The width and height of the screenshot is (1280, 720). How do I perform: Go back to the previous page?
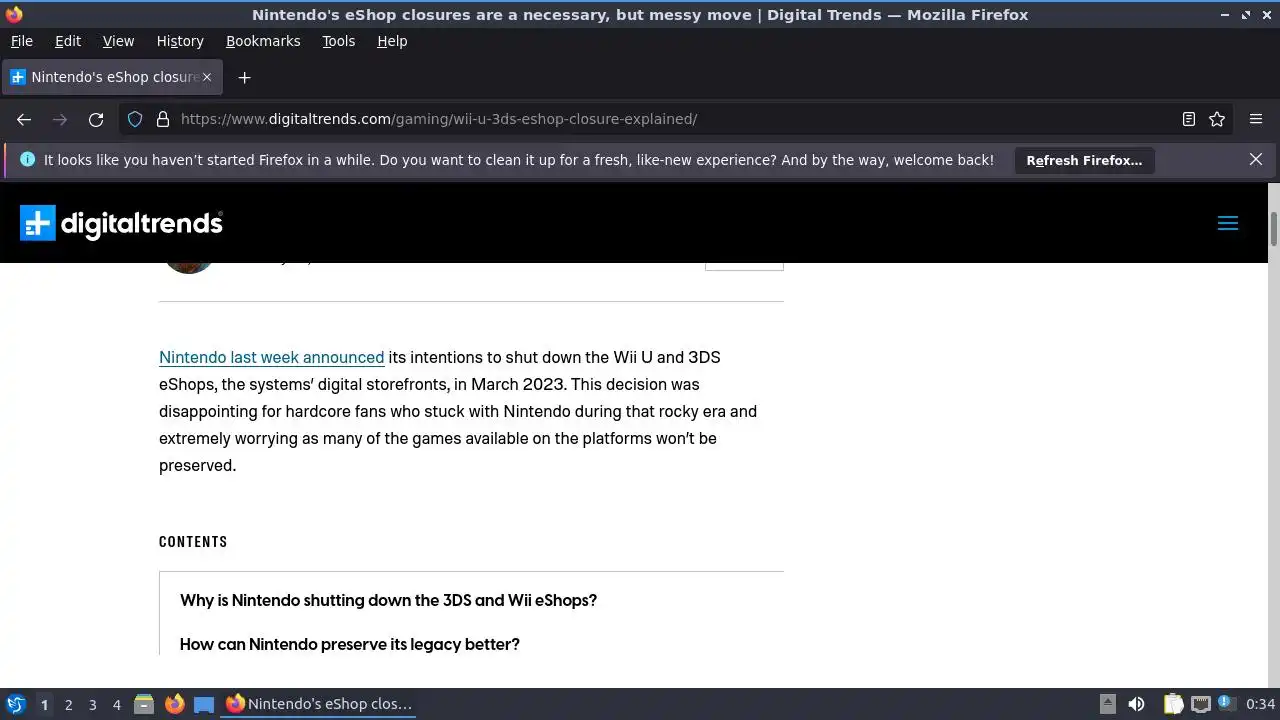24,119
